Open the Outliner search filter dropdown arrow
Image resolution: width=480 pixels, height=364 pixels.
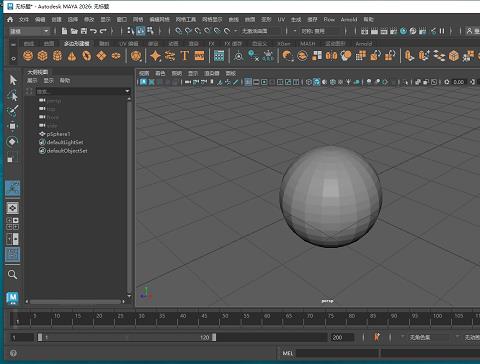[x=127, y=91]
